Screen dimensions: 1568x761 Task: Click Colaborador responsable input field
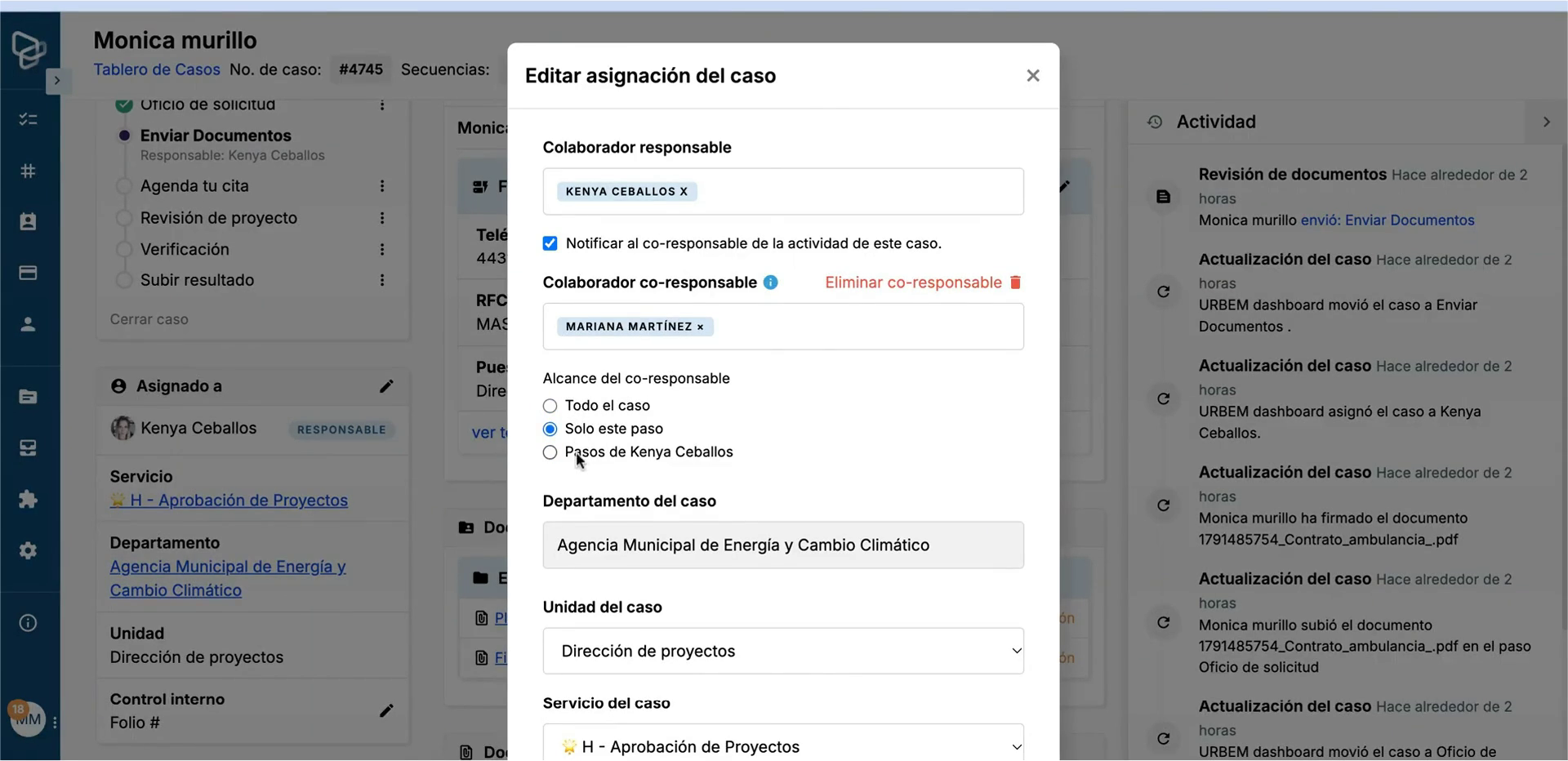click(x=783, y=192)
